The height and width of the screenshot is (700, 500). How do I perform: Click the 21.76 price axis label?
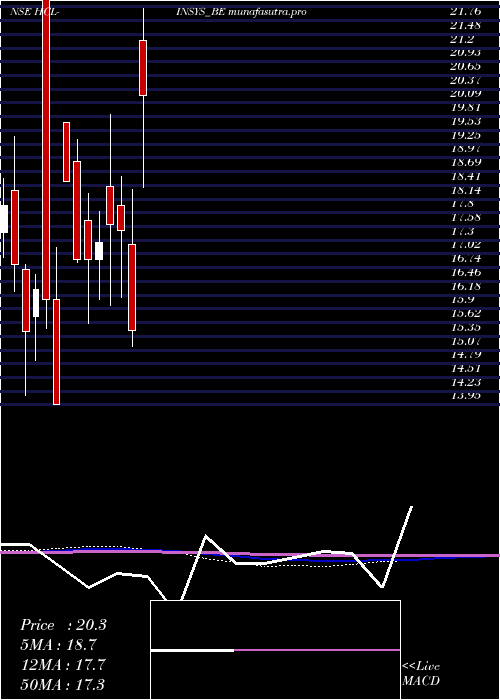coord(466,12)
